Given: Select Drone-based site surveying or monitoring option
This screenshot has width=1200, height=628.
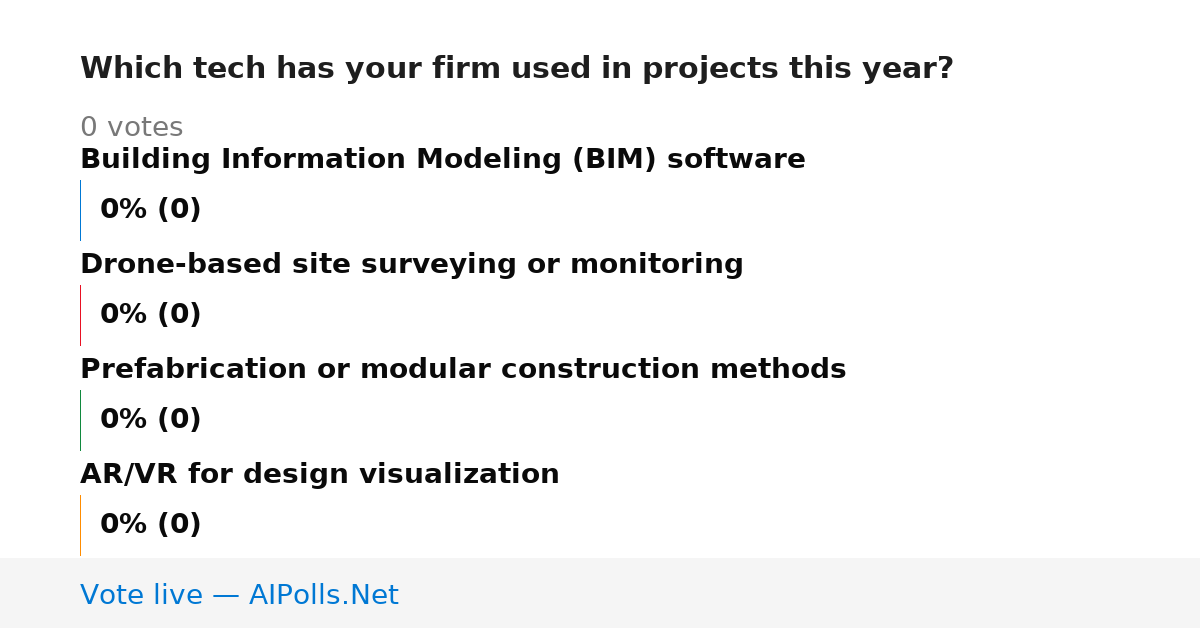Looking at the screenshot, I should click(411, 265).
